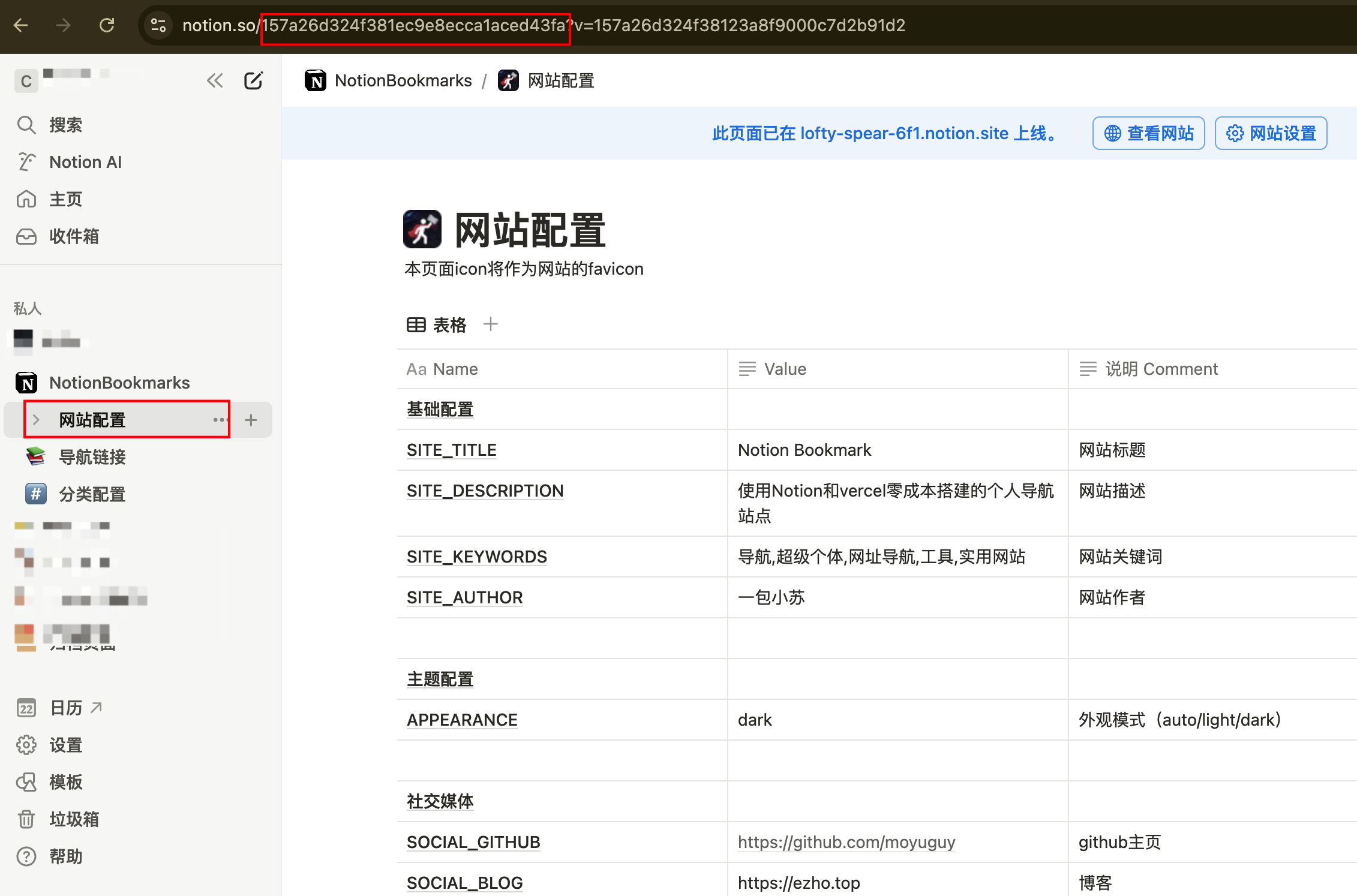
Task: Create a new page with the compose icon
Action: 253,80
